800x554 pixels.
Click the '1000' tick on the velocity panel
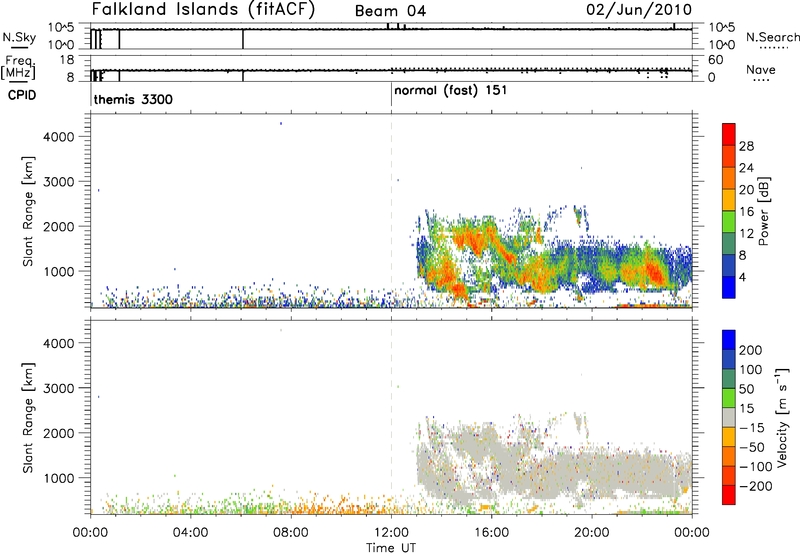pyautogui.click(x=58, y=478)
